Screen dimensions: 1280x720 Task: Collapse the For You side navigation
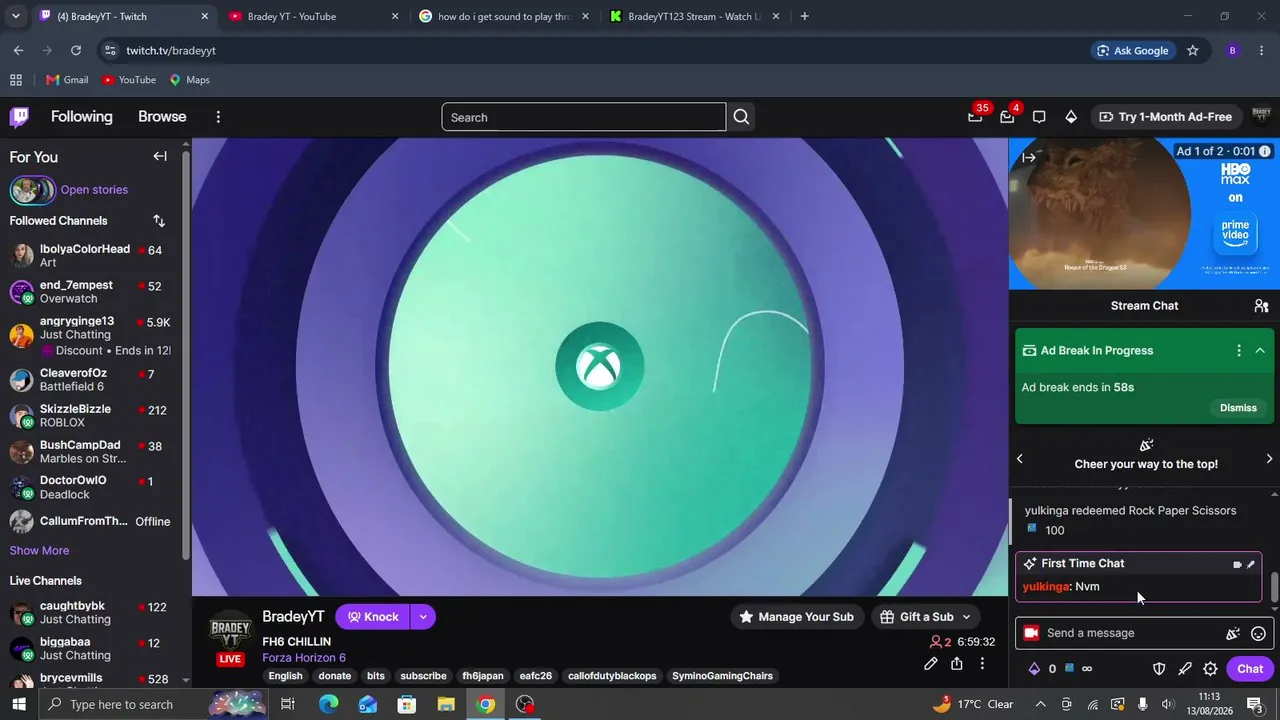click(160, 156)
